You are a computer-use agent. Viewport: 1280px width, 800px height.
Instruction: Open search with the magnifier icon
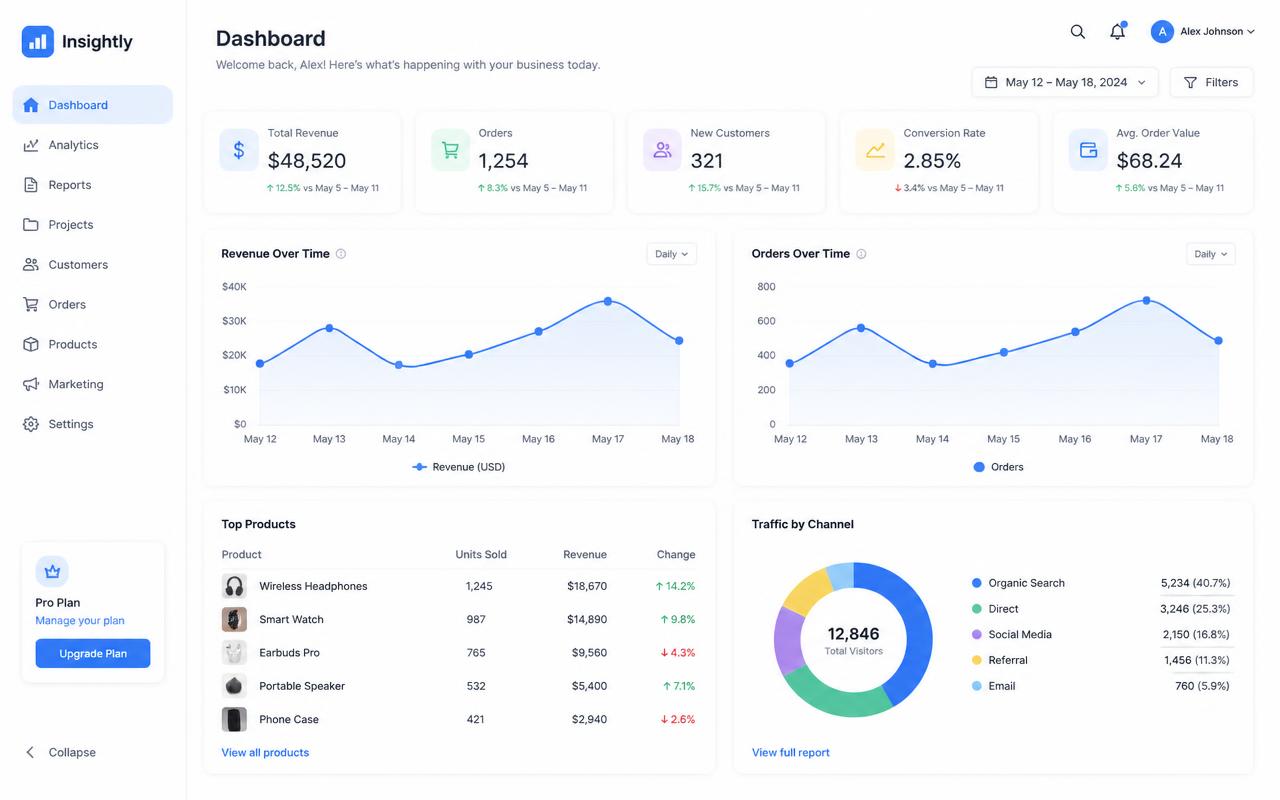[1077, 32]
